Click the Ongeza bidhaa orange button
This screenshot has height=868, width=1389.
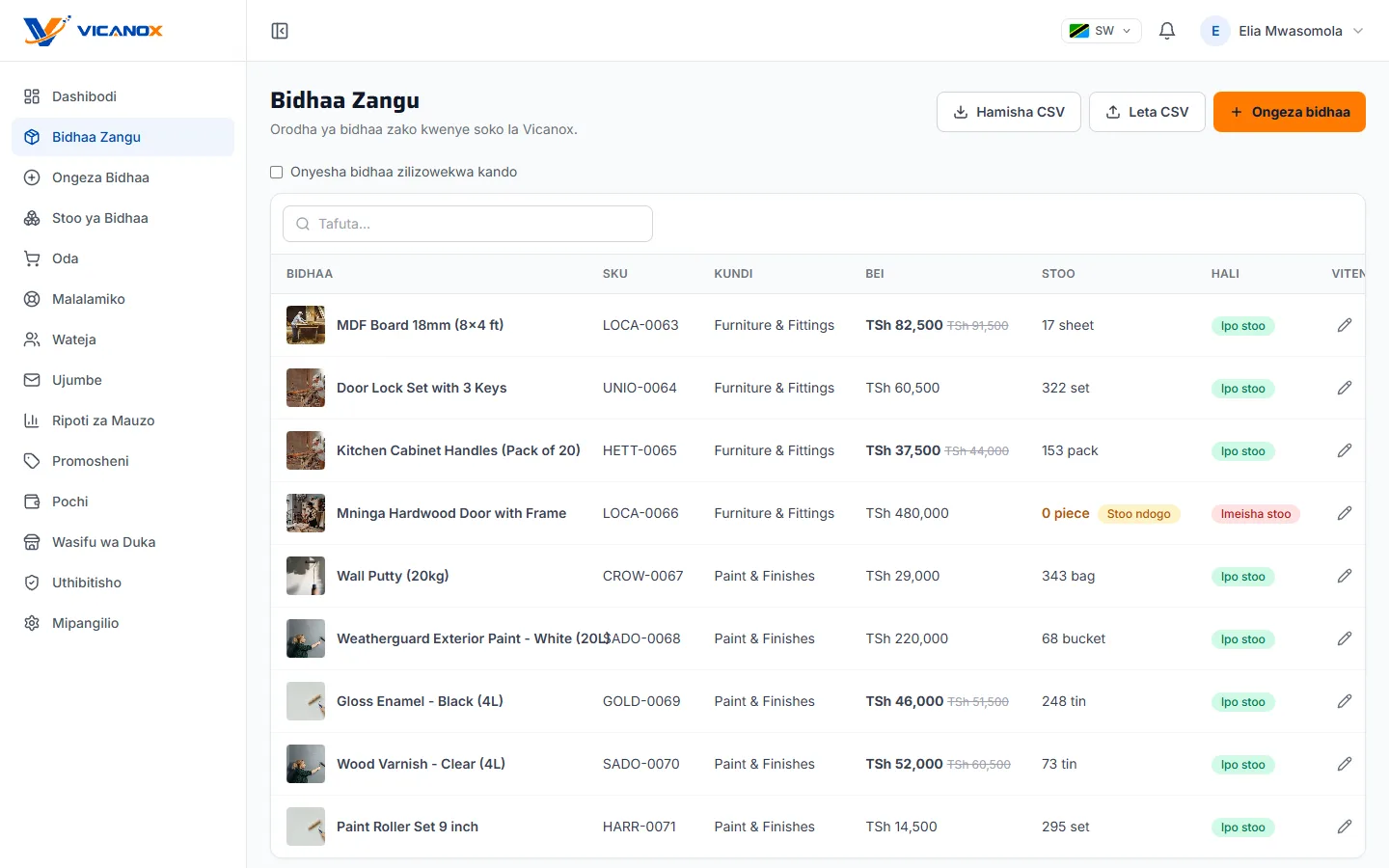pos(1289,112)
